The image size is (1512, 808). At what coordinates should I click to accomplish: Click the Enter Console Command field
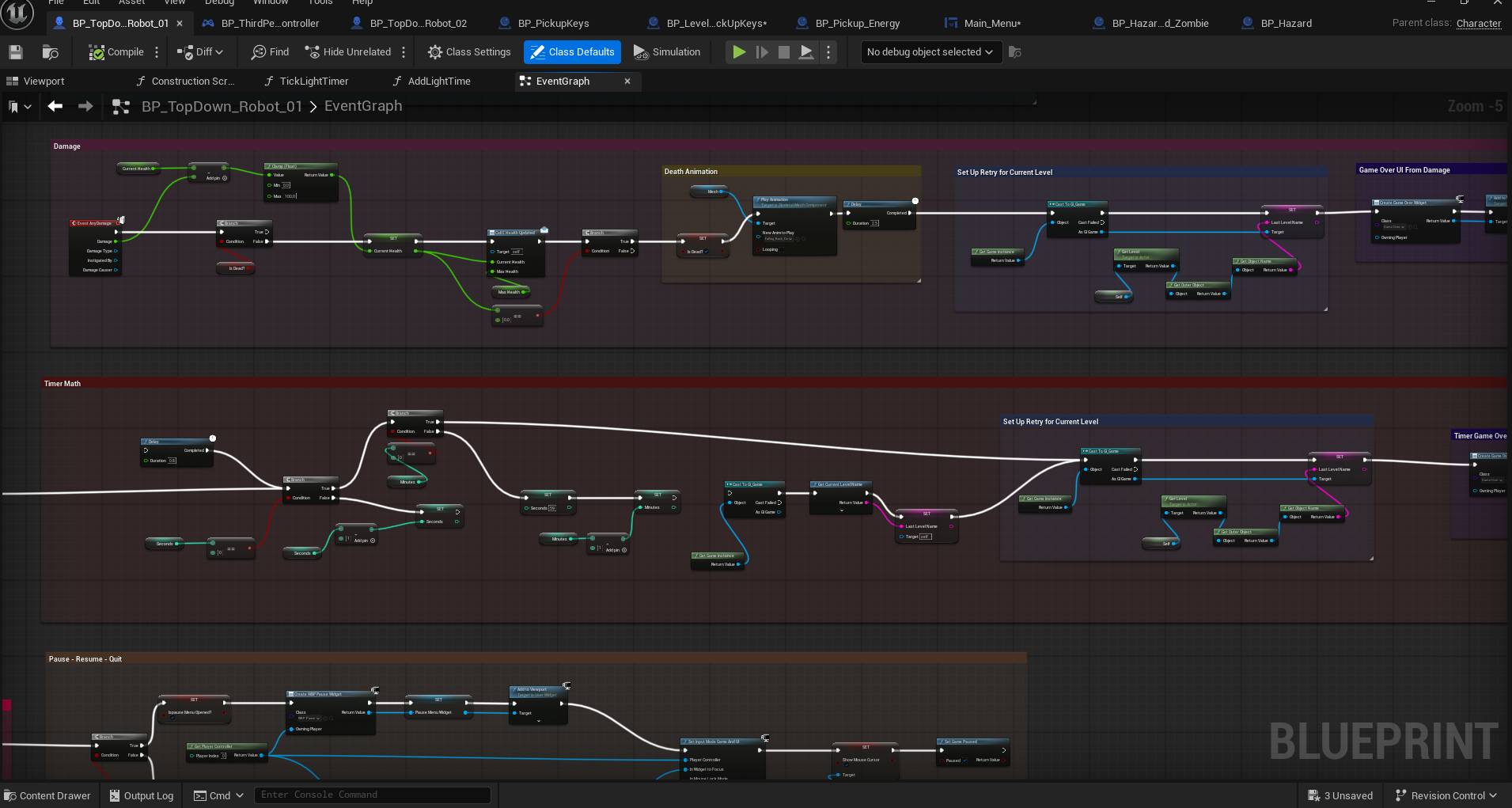click(372, 795)
